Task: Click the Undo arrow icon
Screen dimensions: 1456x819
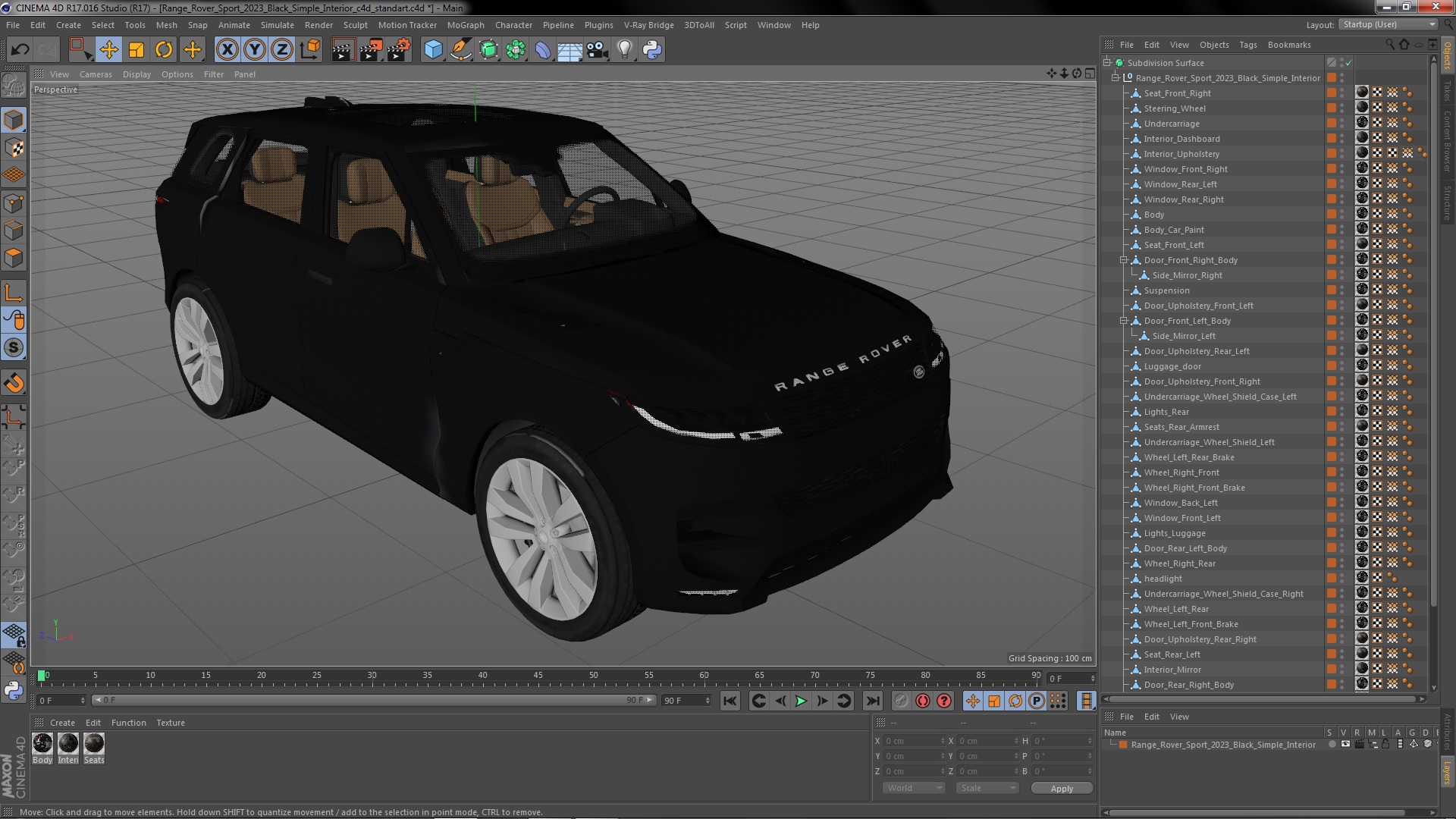Action: tap(20, 50)
